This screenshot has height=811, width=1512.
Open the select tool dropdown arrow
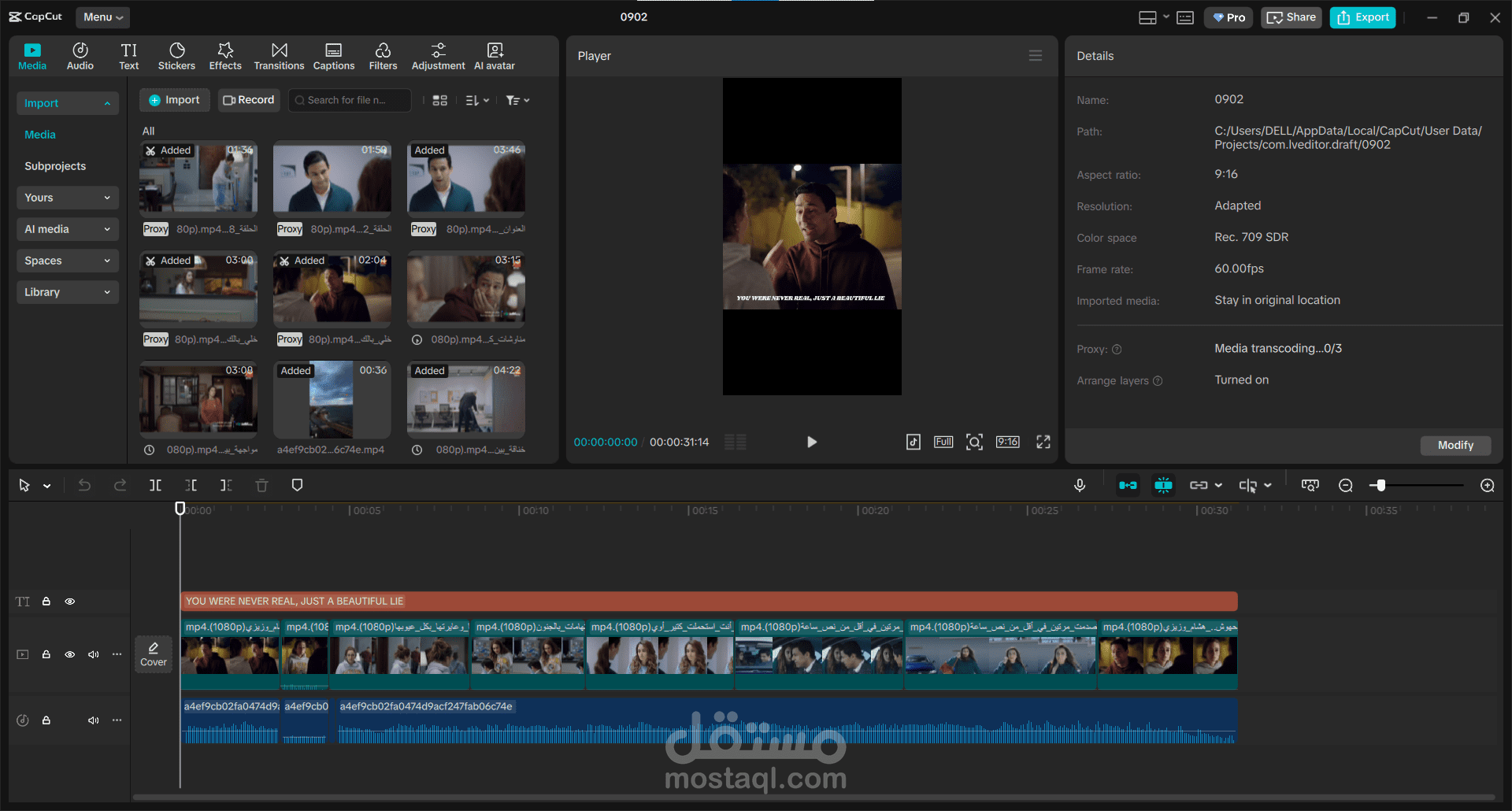pos(47,486)
